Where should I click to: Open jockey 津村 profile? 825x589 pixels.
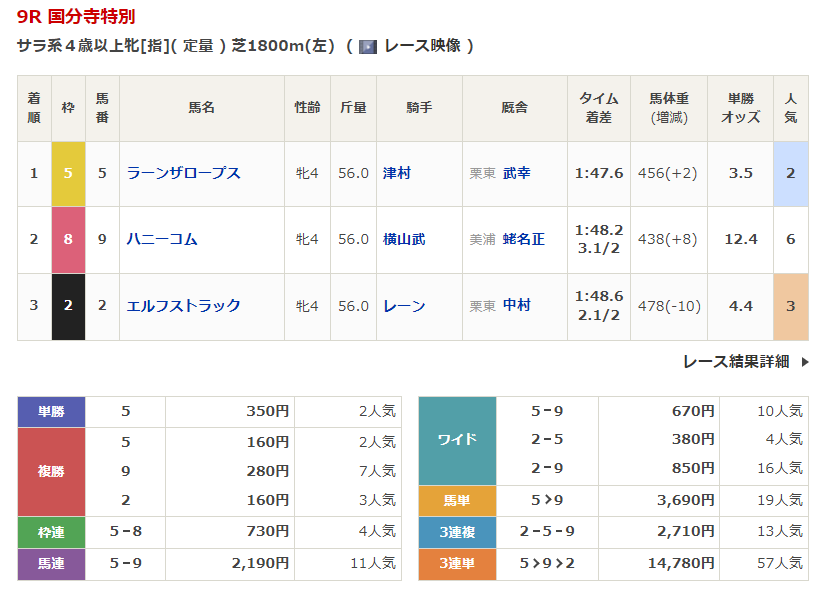pyautogui.click(x=397, y=173)
